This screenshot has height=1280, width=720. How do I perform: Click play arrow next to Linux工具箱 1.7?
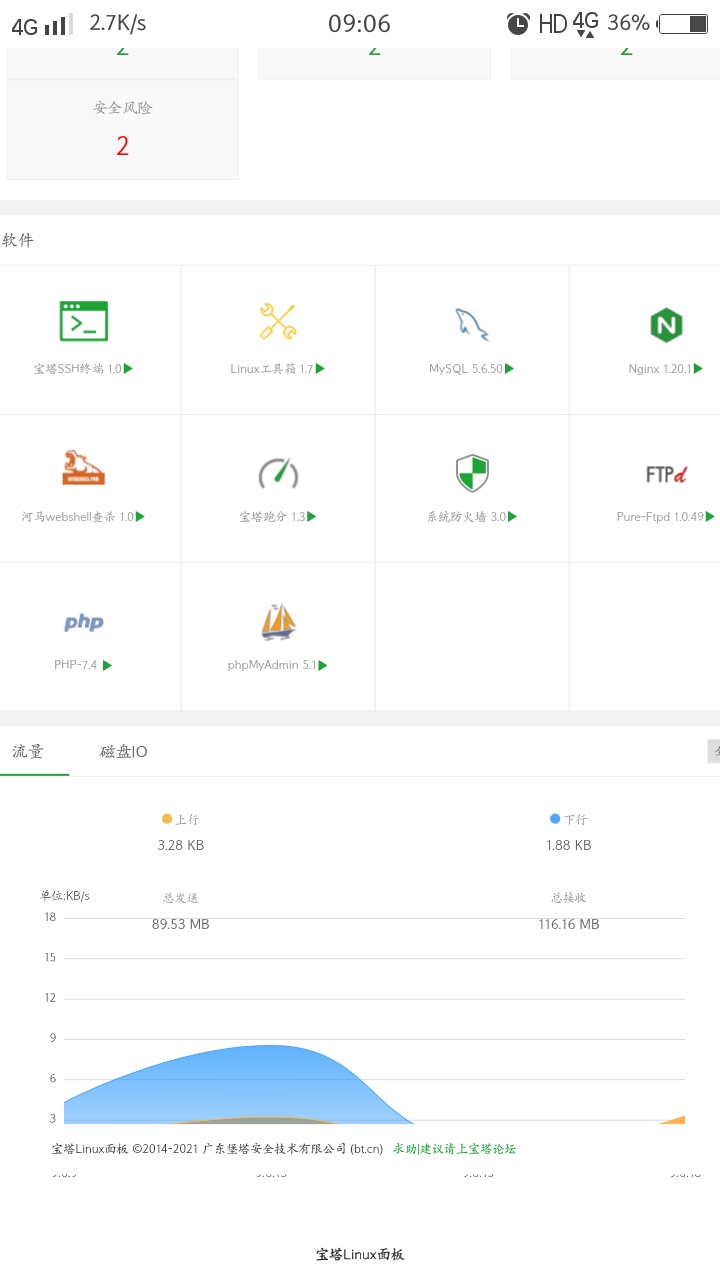[320, 368]
